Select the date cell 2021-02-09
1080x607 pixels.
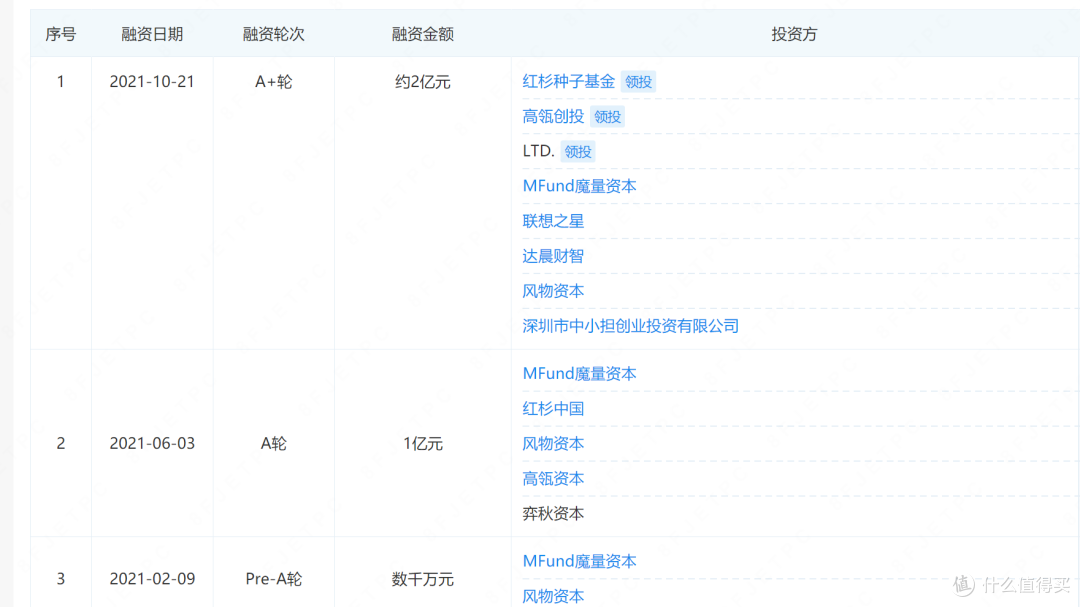pos(152,579)
